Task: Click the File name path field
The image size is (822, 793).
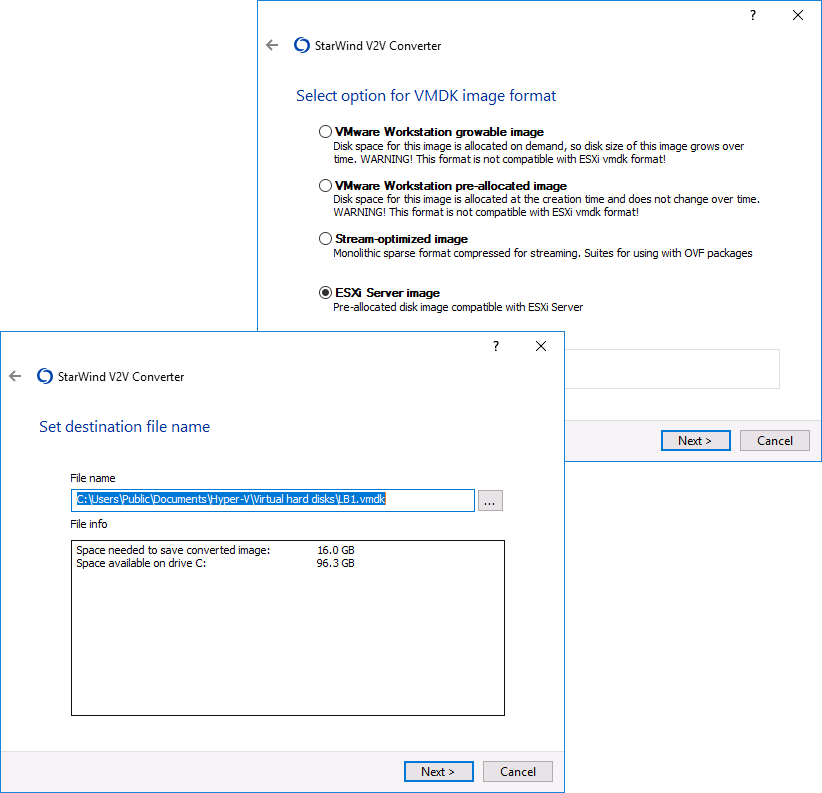Action: pyautogui.click(x=273, y=500)
